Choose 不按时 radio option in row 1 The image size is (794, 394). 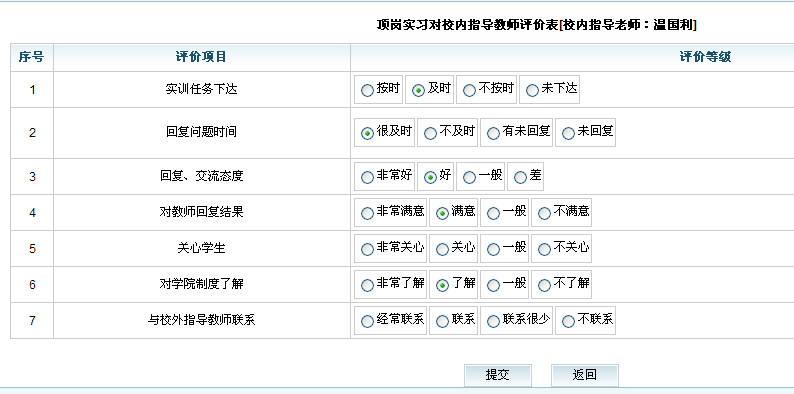click(469, 91)
